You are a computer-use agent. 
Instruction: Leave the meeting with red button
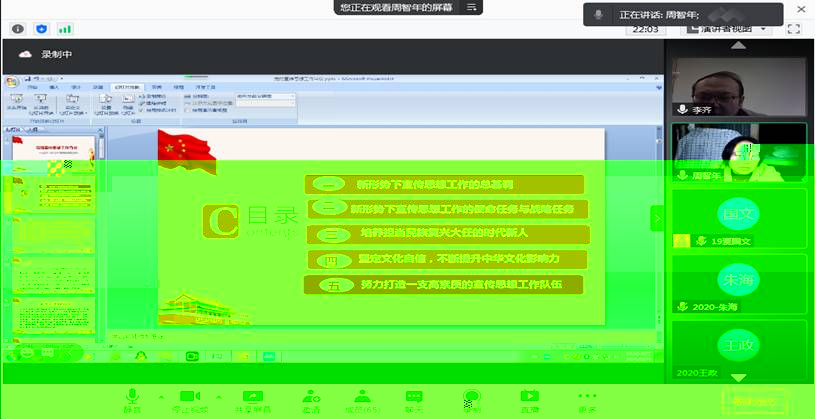754,401
